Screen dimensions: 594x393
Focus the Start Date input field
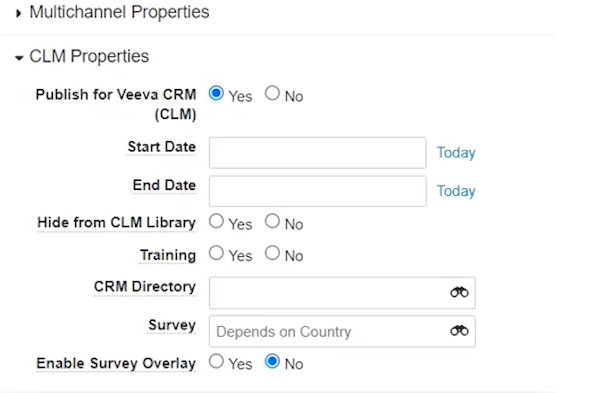(x=317, y=153)
